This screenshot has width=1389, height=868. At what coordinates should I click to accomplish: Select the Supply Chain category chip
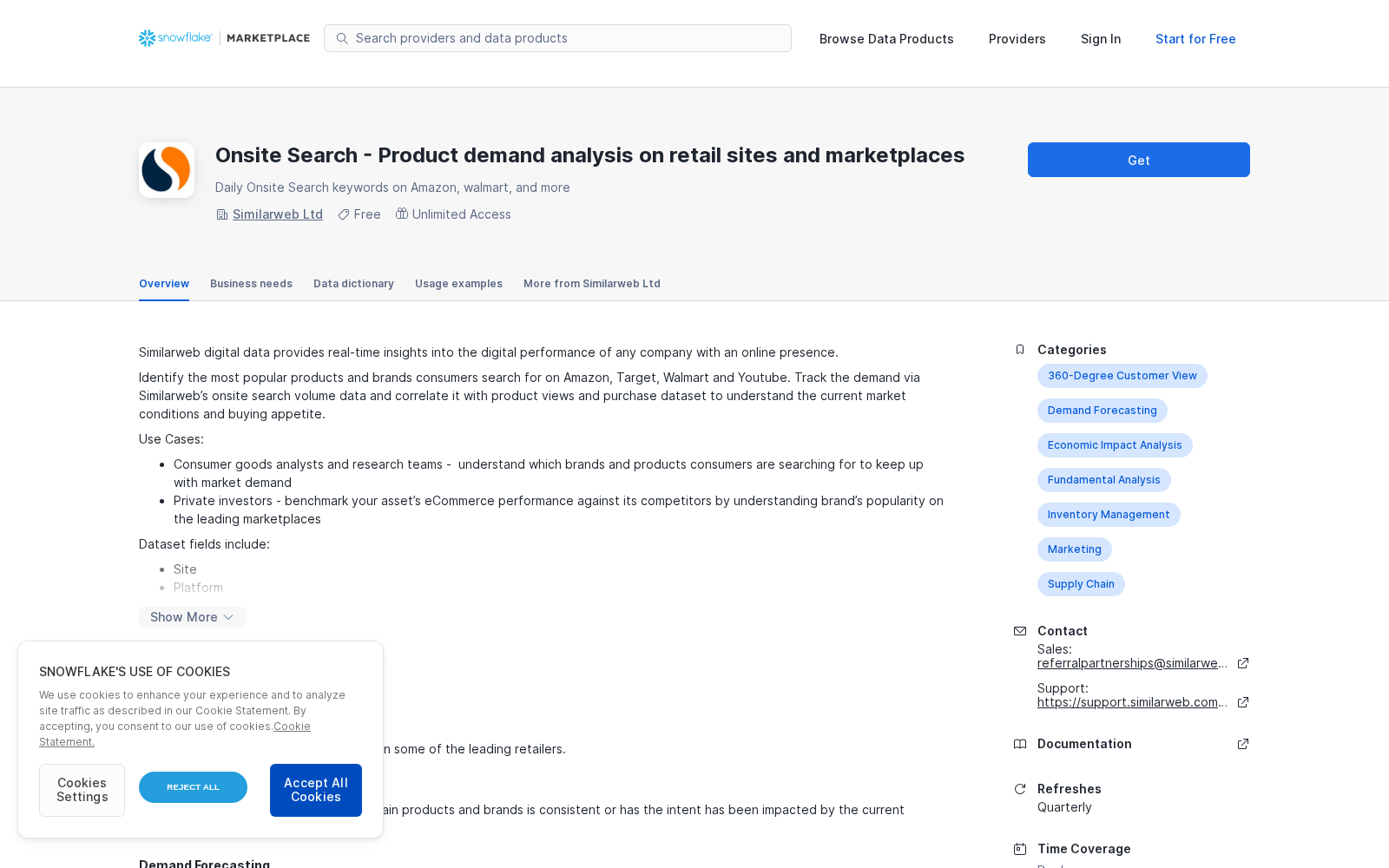[x=1081, y=584]
